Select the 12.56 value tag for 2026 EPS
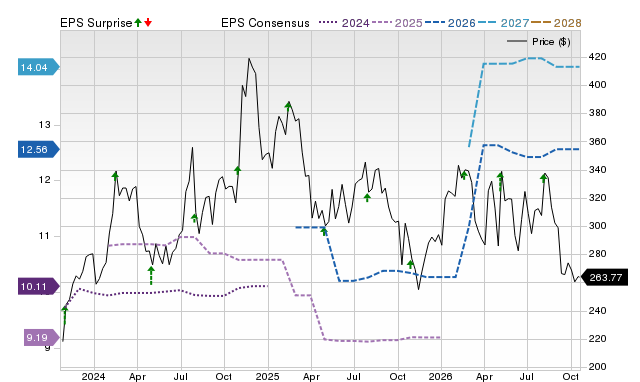 (38, 149)
